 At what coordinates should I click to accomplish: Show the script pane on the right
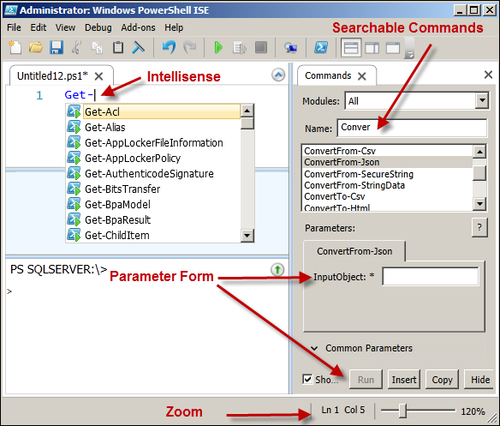coord(372,48)
